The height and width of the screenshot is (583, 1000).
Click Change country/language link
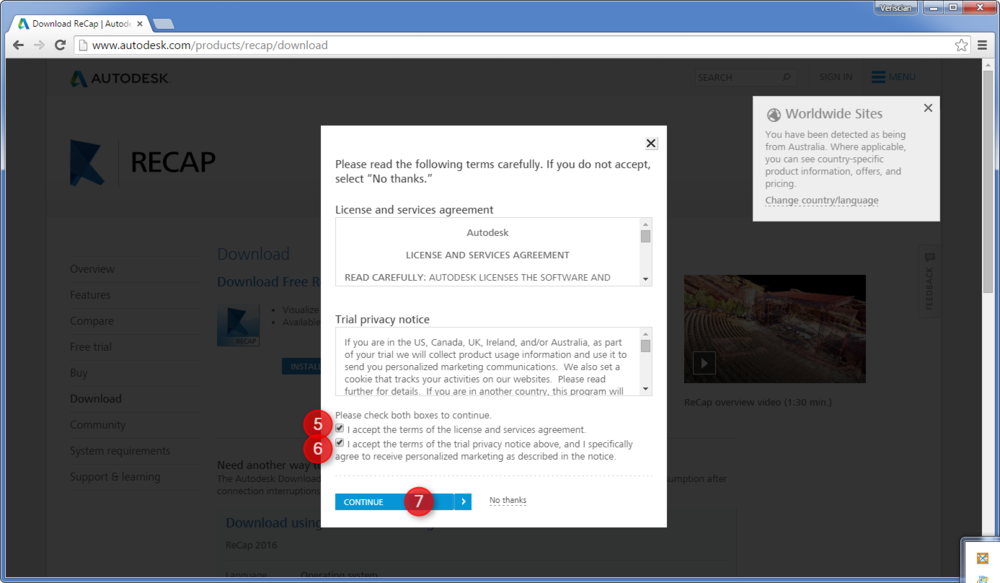tap(821, 200)
